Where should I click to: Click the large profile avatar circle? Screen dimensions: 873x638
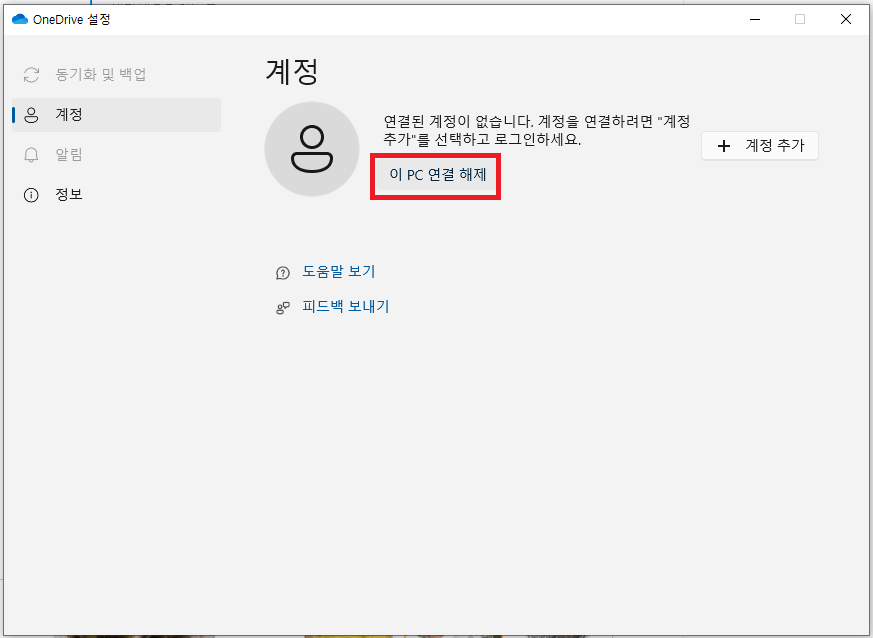[311, 148]
